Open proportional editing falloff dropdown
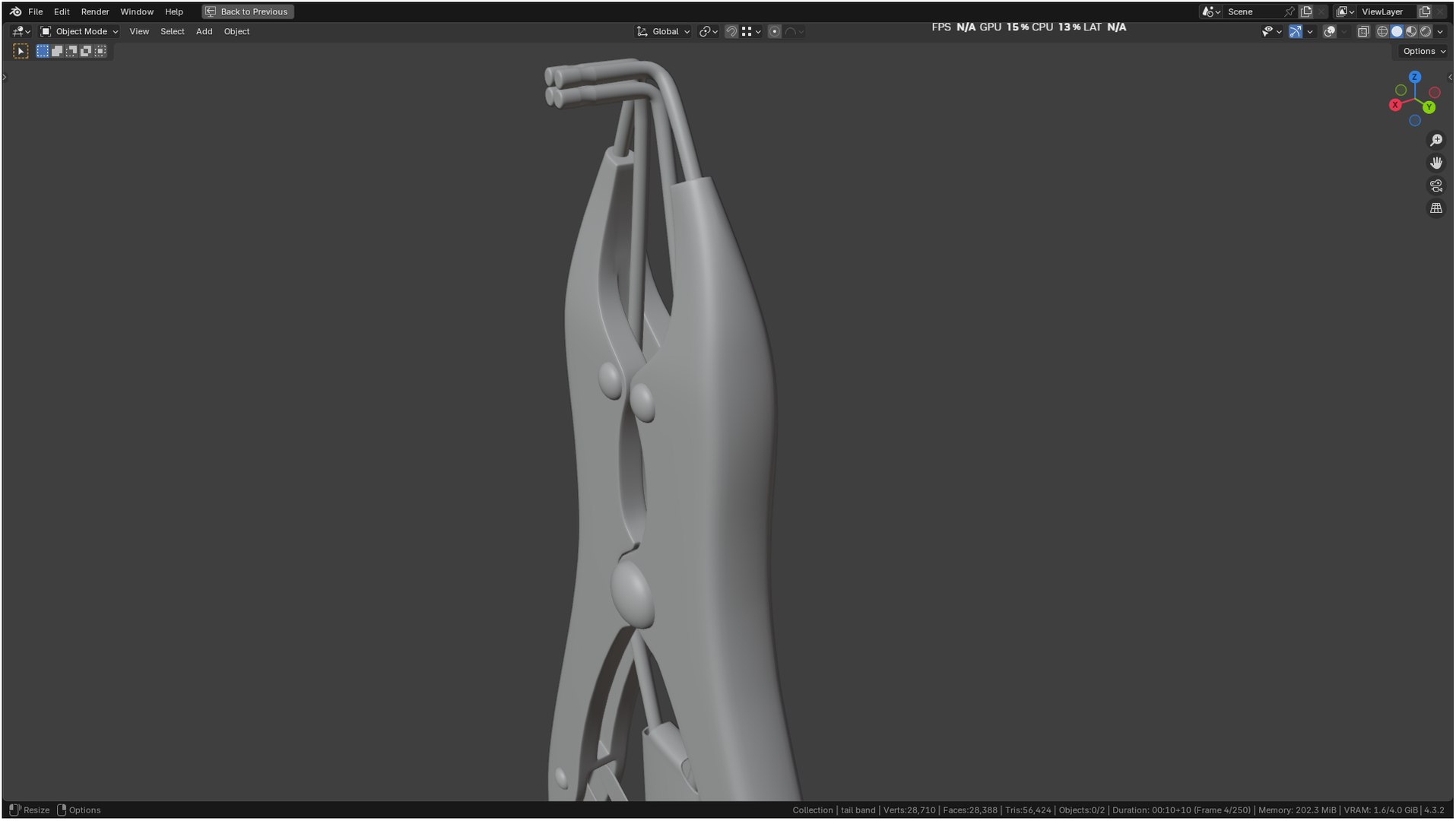 click(x=795, y=31)
